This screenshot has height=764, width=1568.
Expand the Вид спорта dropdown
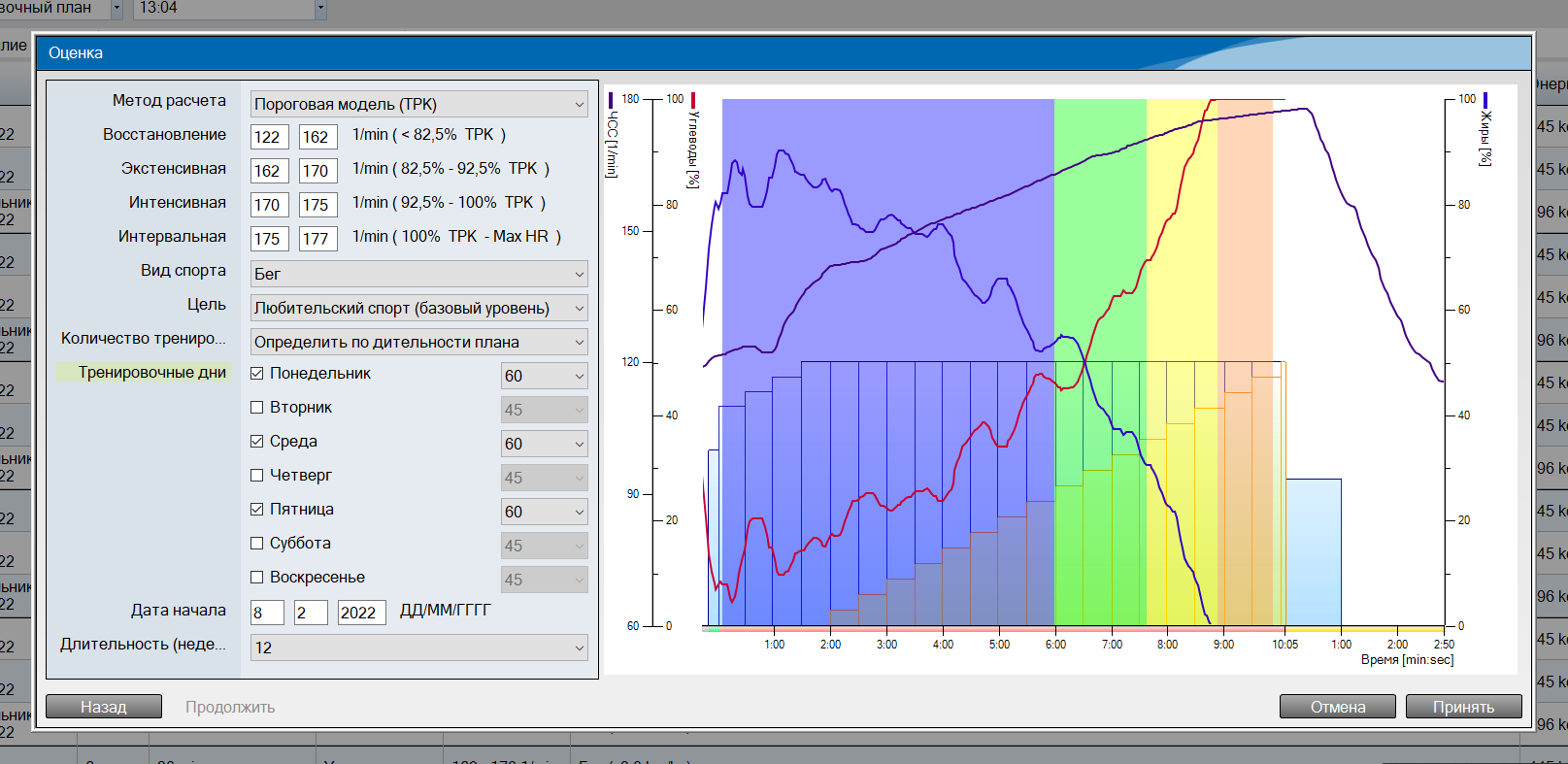coord(418,274)
